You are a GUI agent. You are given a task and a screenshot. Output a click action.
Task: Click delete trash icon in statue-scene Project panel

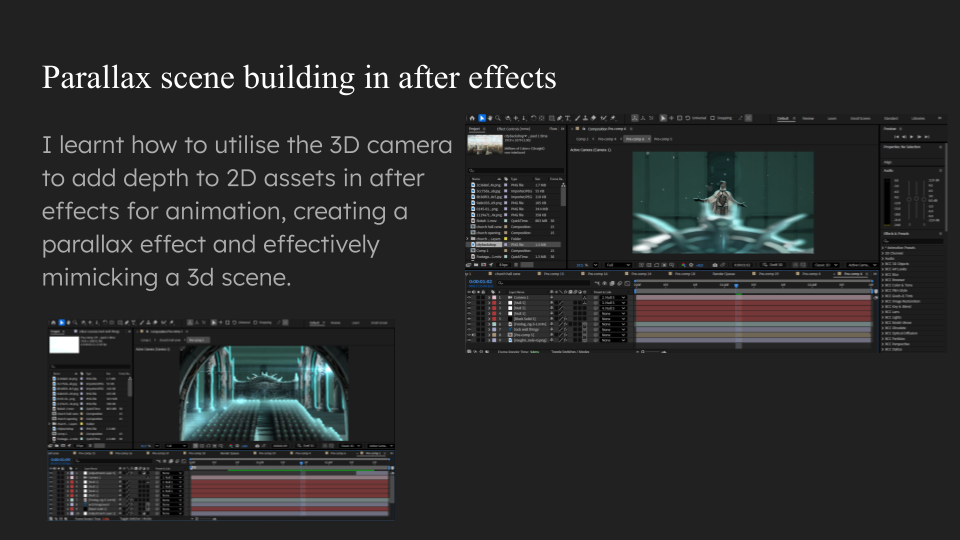tap(516, 264)
